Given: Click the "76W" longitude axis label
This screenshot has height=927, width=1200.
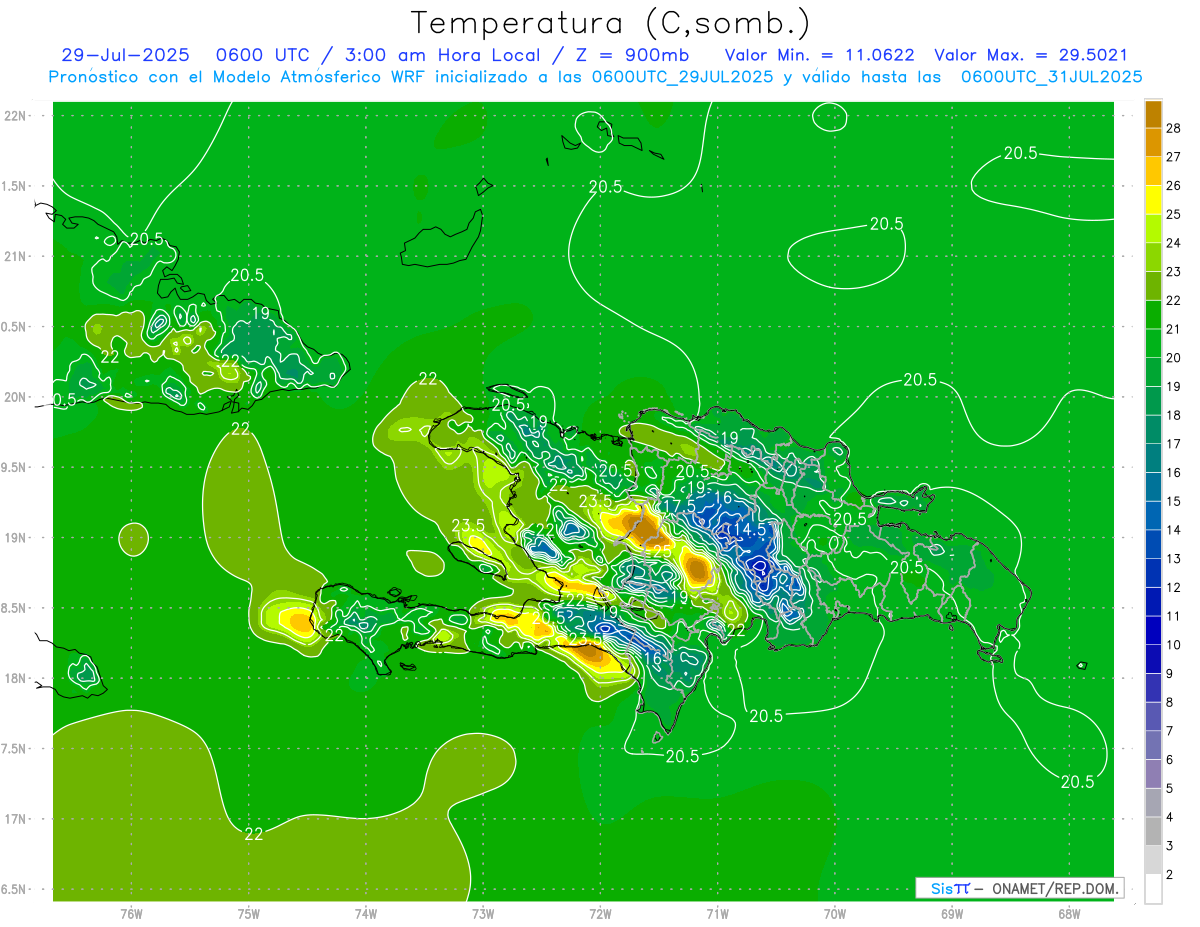Looking at the screenshot, I should coord(131,913).
